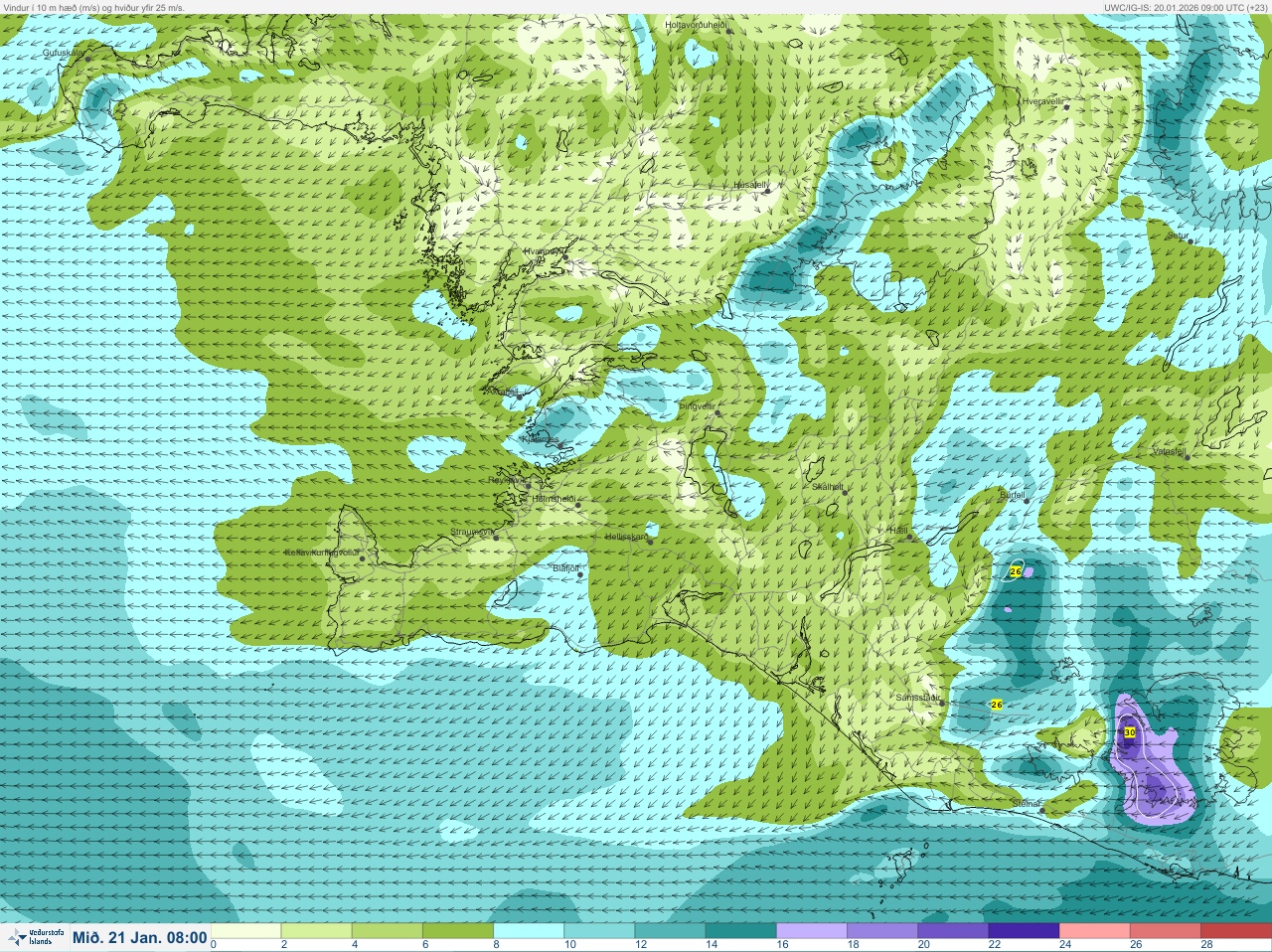Click the yellow 30 m/s gust marker

tap(1130, 732)
